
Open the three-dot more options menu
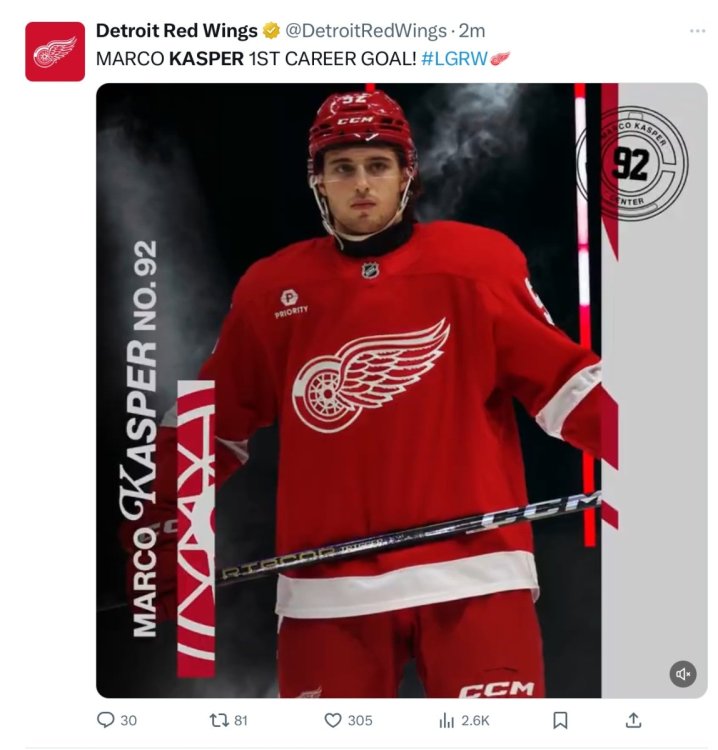[697, 31]
